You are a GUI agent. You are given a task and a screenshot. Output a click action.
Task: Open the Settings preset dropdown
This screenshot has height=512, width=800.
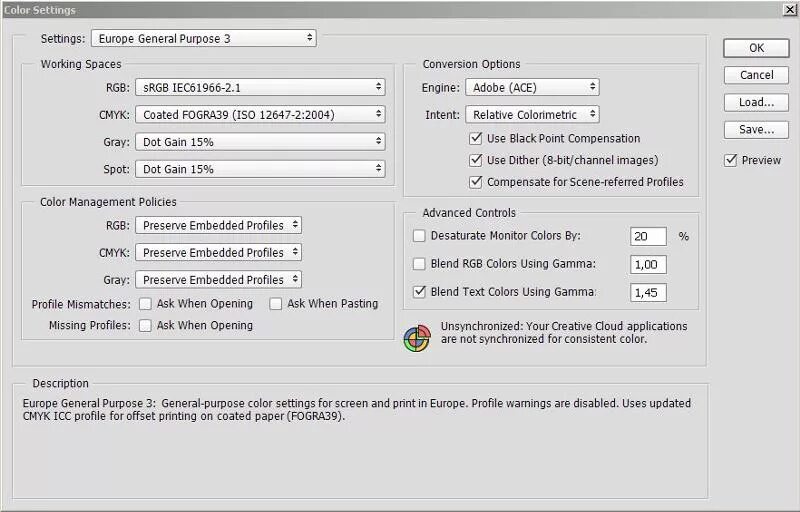(x=204, y=38)
